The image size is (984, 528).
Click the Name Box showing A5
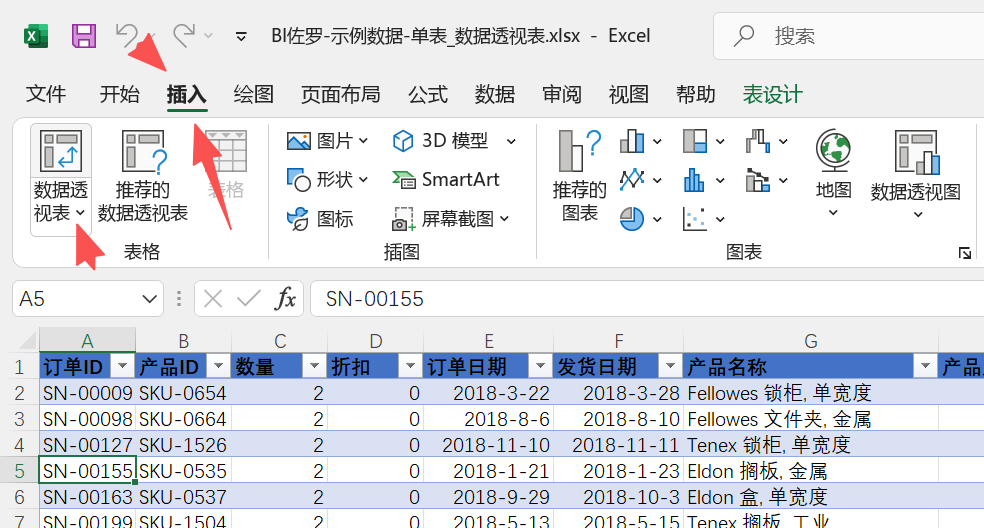[77, 299]
